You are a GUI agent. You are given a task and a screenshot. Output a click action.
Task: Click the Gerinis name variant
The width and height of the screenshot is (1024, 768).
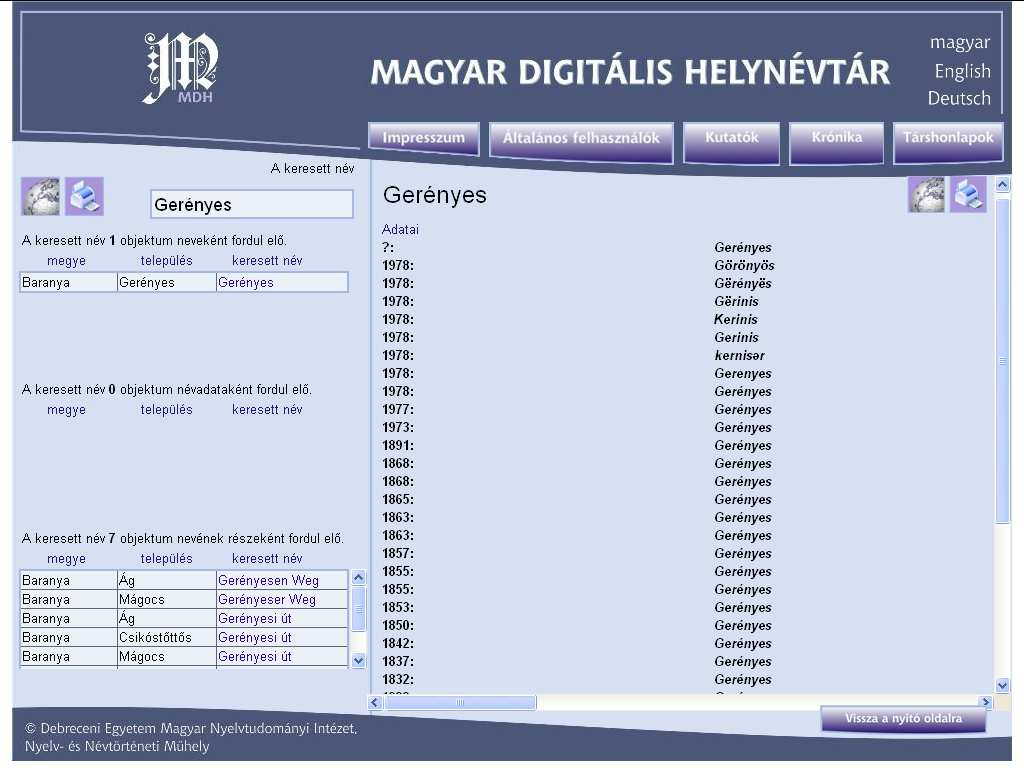tap(736, 338)
